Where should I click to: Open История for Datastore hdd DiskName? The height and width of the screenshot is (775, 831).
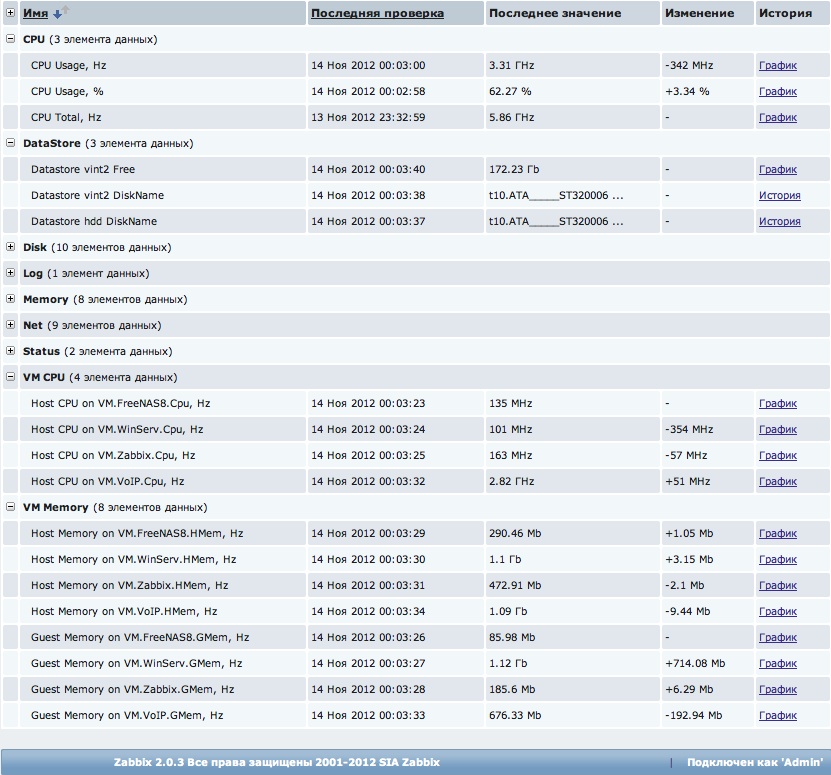pyautogui.click(x=779, y=221)
